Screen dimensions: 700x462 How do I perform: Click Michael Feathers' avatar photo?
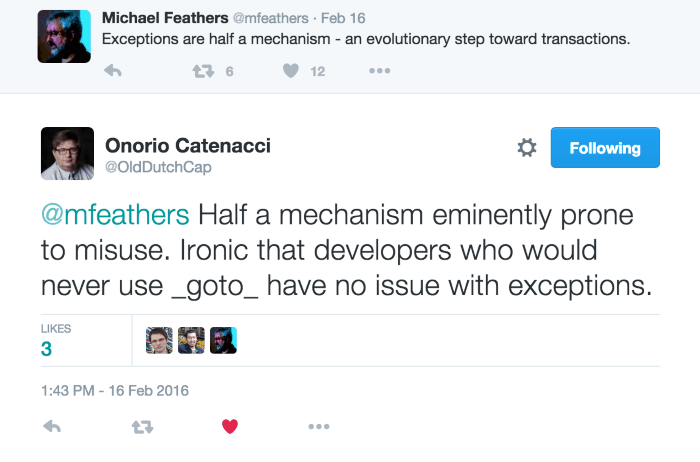tap(65, 38)
